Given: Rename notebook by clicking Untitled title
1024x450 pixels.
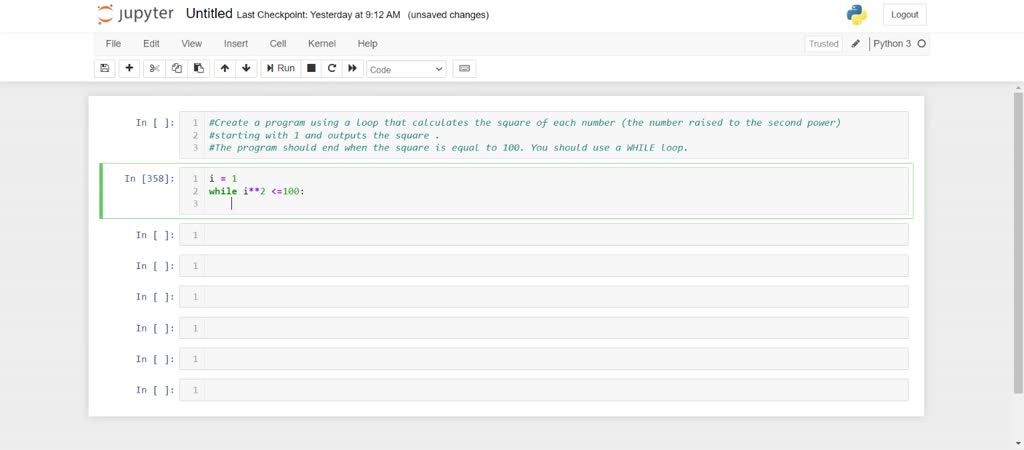Looking at the screenshot, I should 209,14.
